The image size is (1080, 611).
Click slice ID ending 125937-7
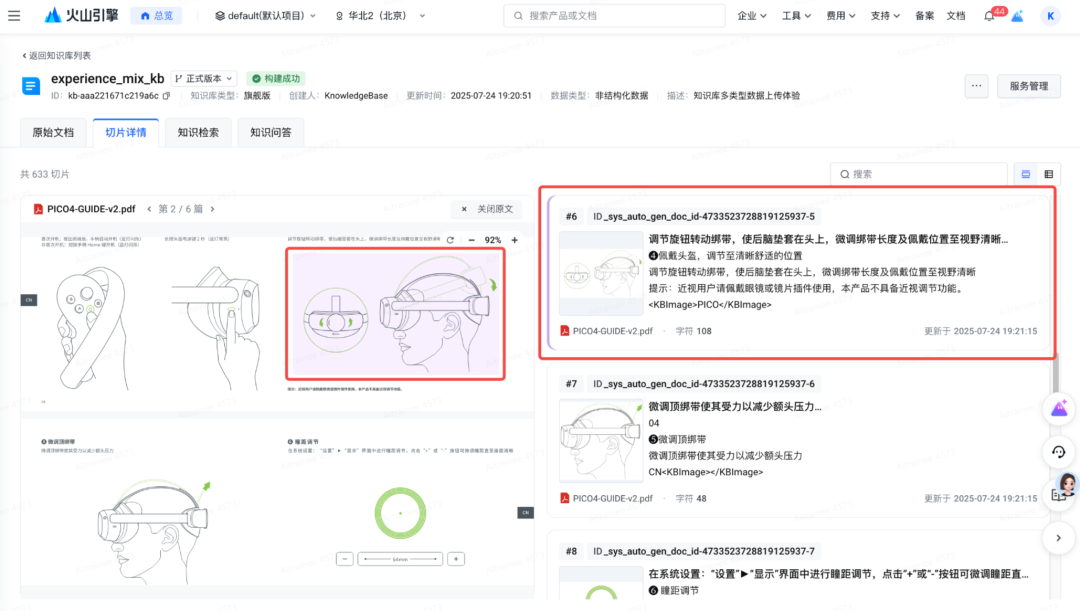(703, 551)
